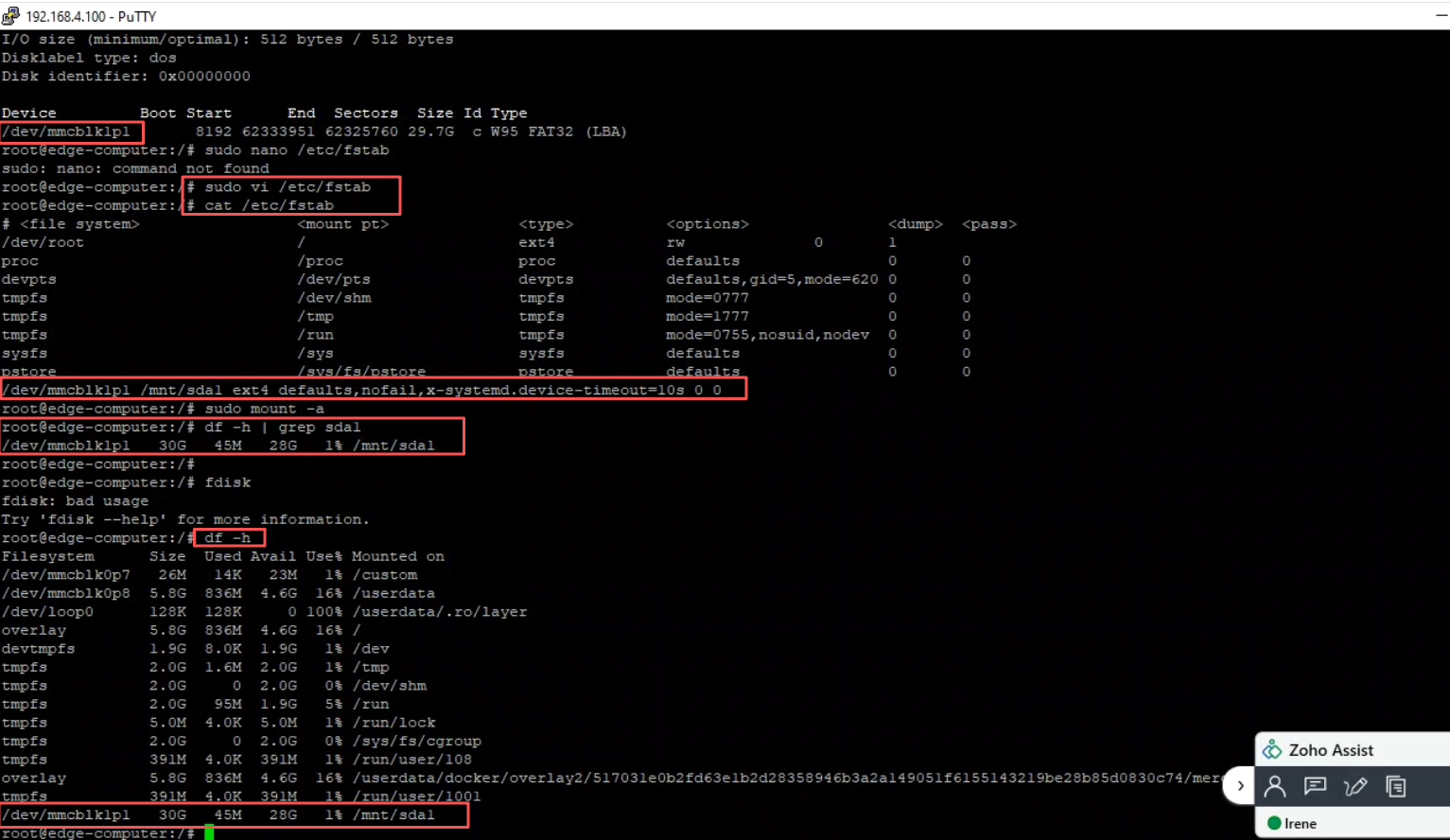Click the '/userdata/.ro/layer' mount path
The height and width of the screenshot is (840, 1450).
tap(440, 612)
